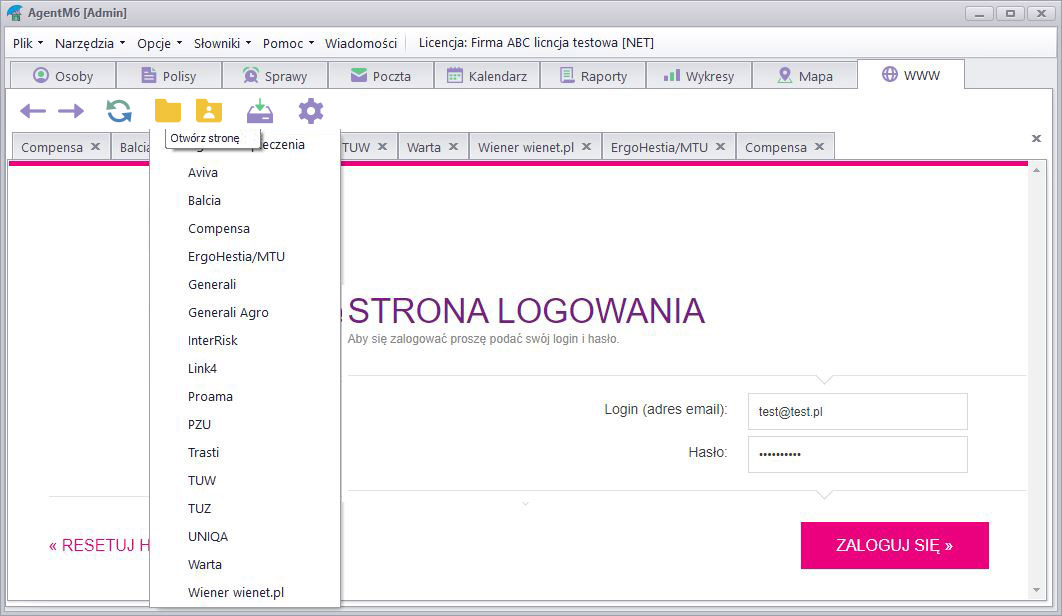Choose Link4 from the dropdown list

[245, 369]
